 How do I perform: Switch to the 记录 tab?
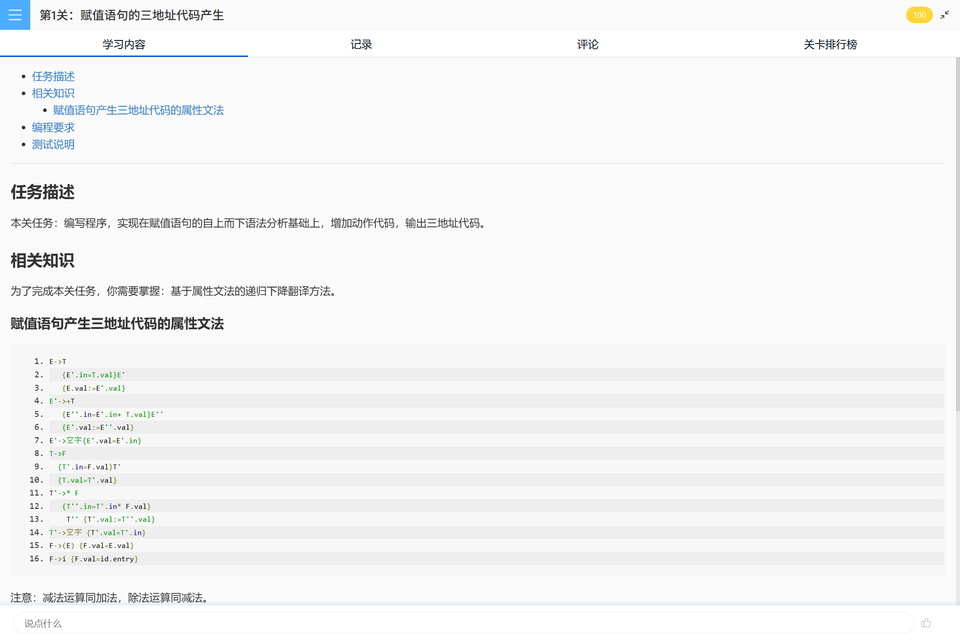360,44
